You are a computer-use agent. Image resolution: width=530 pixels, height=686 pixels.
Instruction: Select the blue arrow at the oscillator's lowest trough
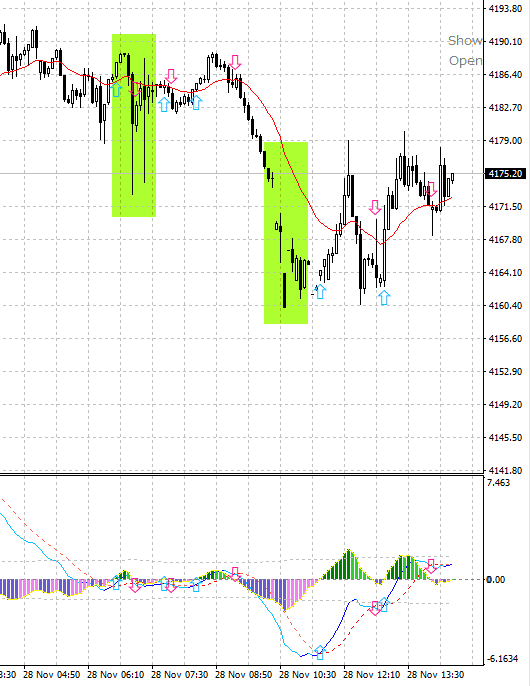point(319,652)
